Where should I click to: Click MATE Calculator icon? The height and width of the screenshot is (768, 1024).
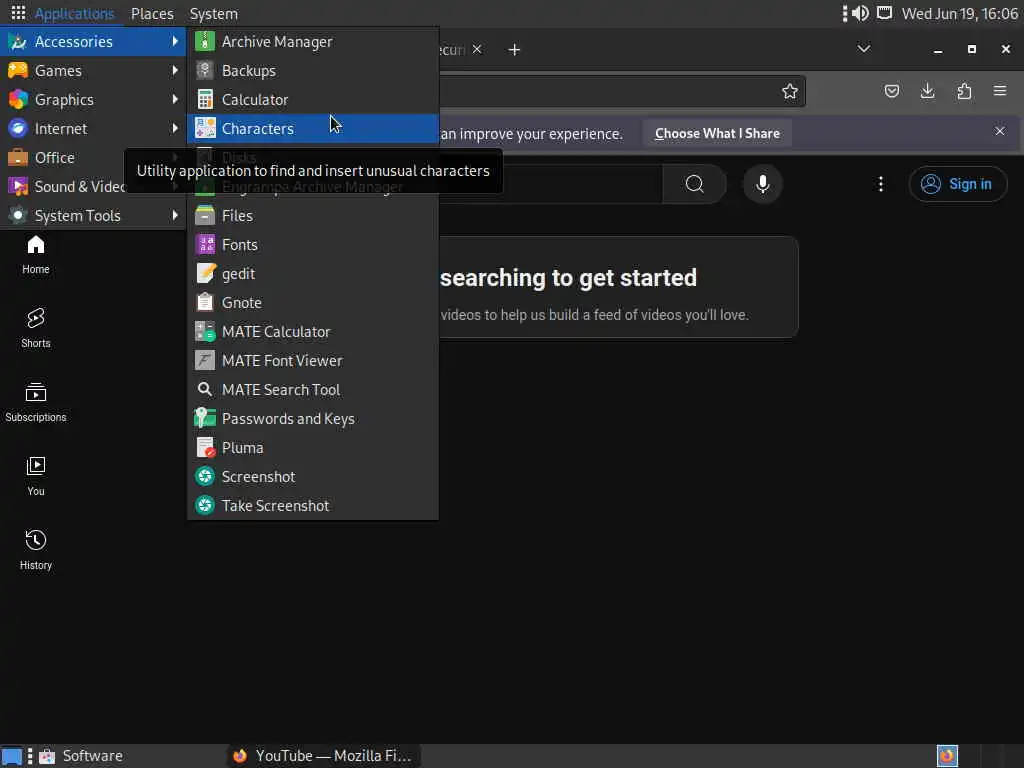[x=205, y=332]
